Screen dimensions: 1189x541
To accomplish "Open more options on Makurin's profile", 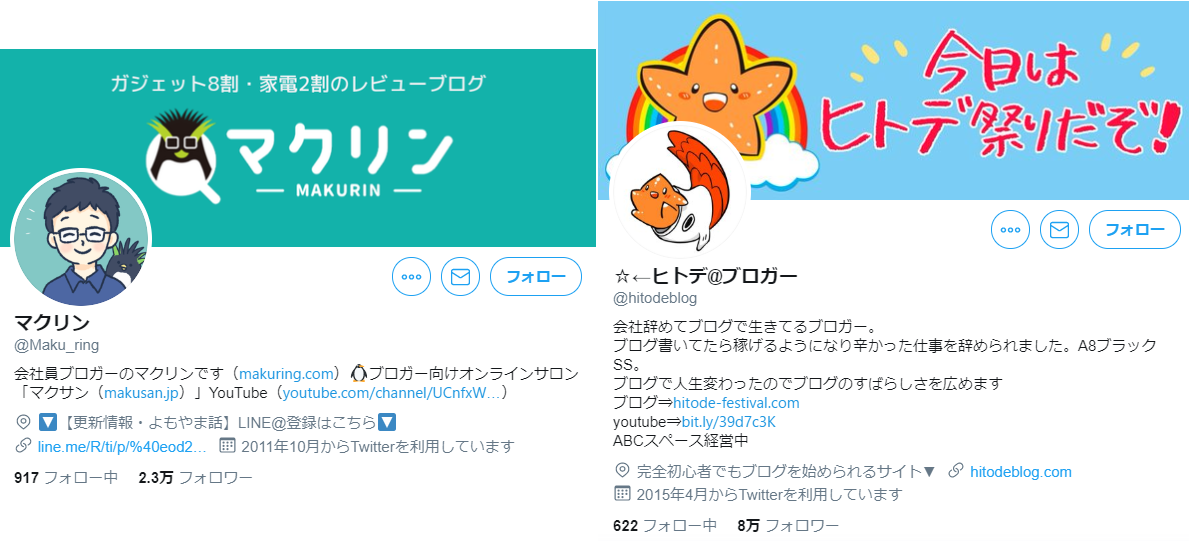I will [411, 277].
